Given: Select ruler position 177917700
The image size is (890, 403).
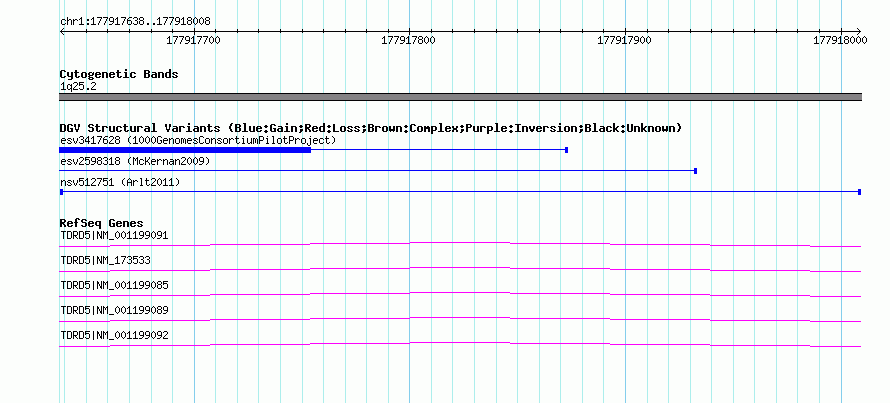Looking at the screenshot, I should click(193, 40).
